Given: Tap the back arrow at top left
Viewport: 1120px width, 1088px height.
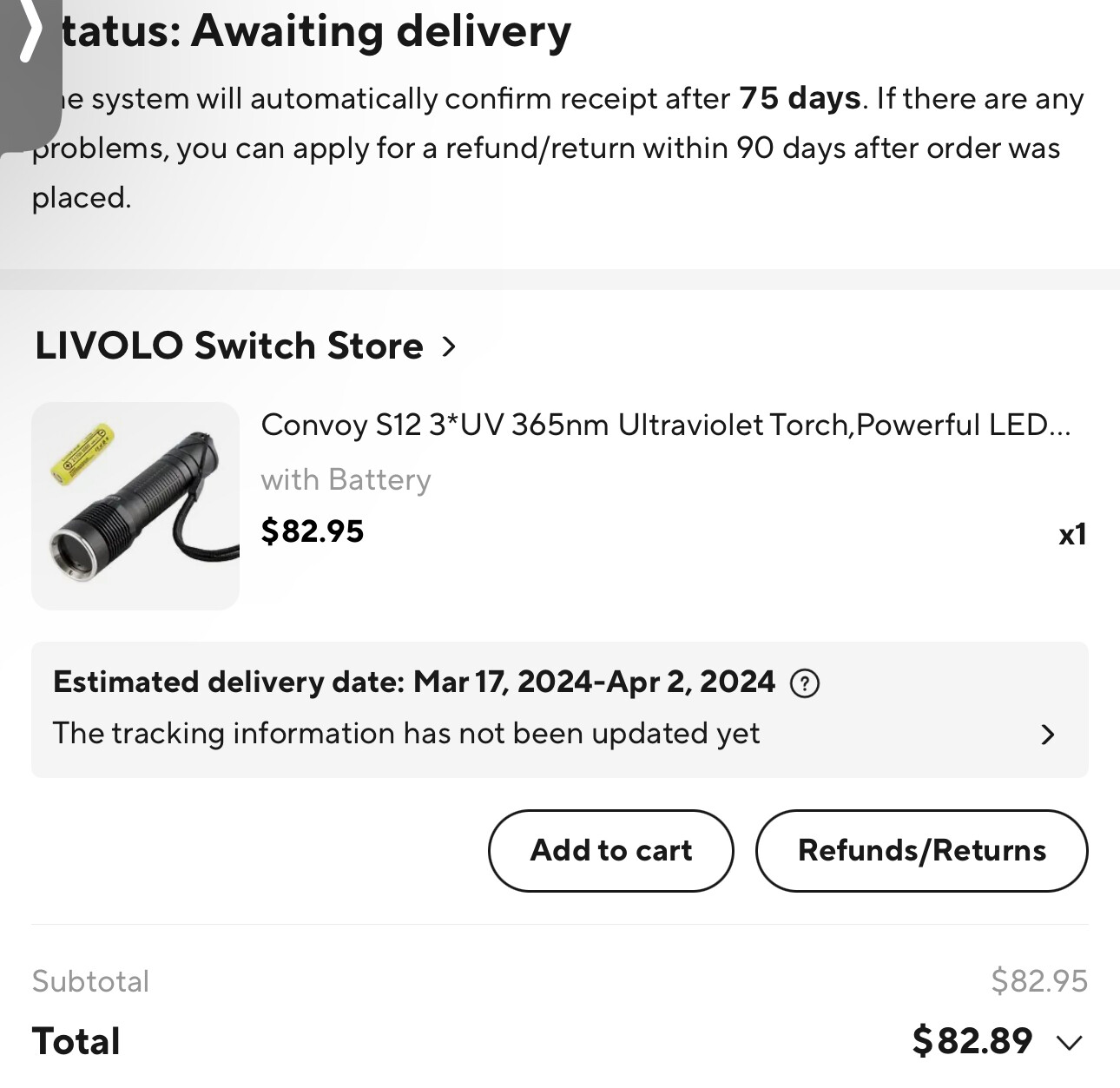Looking at the screenshot, I should pos(30,33).
